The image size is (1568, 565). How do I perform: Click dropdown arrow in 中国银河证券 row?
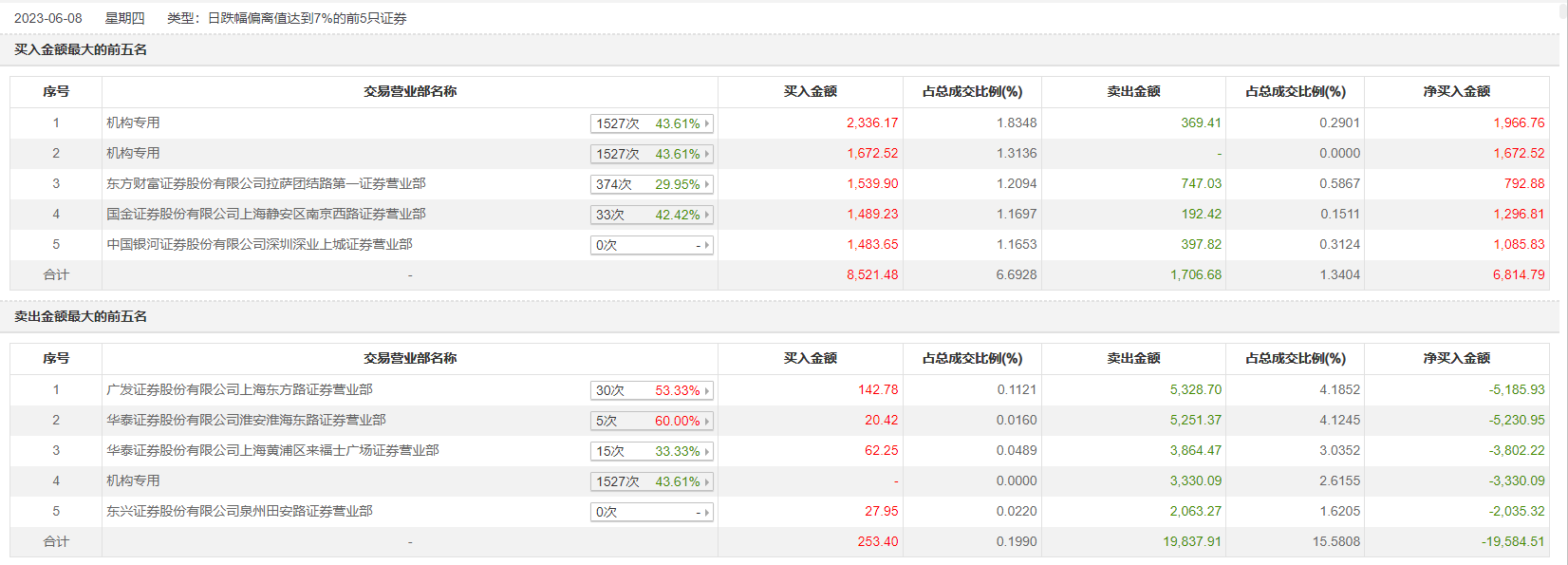click(706, 245)
